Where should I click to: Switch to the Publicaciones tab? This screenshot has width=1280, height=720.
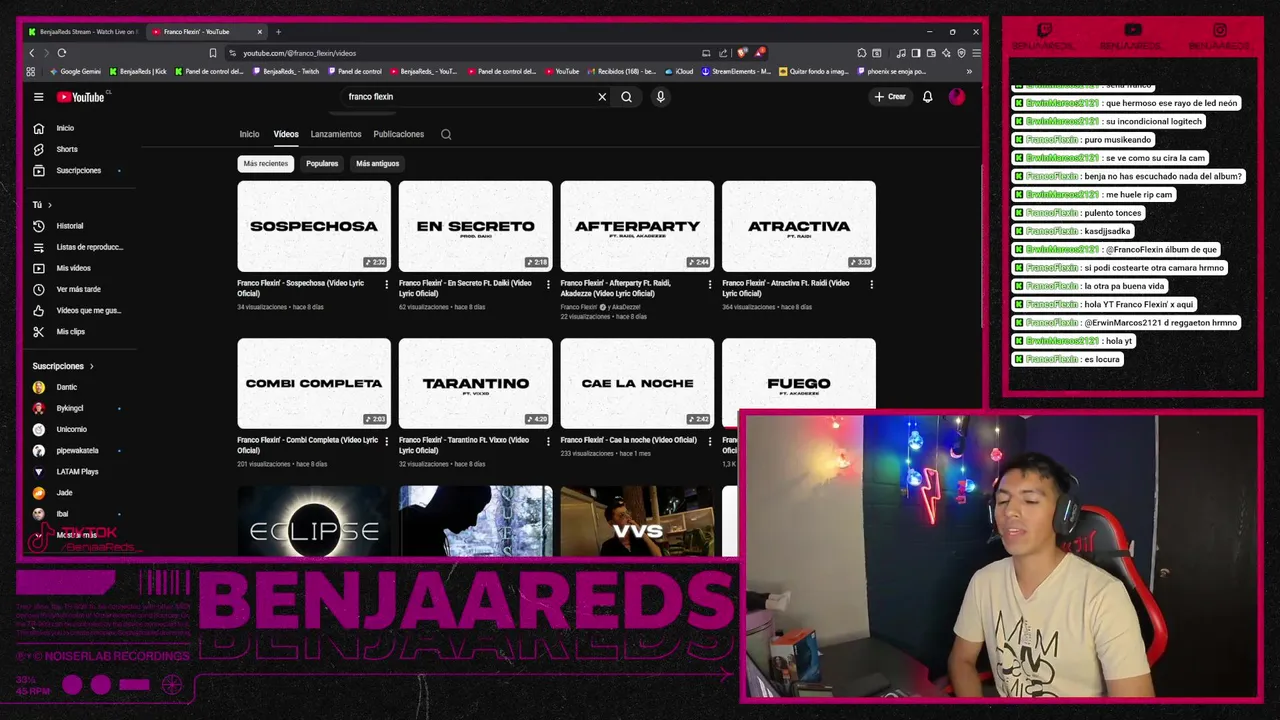pos(399,134)
